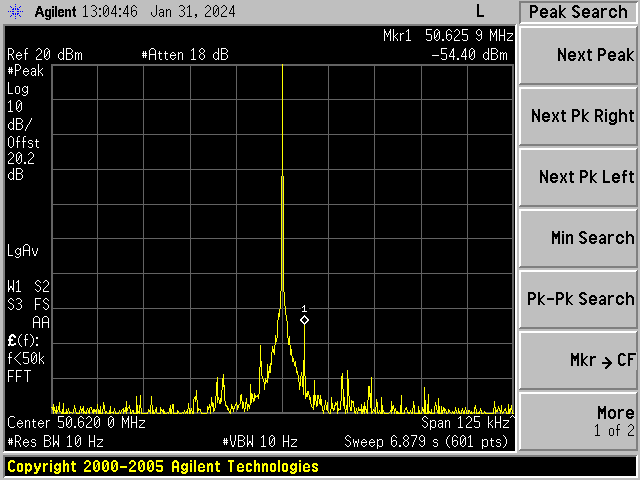Click the Span 125 kHz readout
The image size is (640, 480).
465,422
